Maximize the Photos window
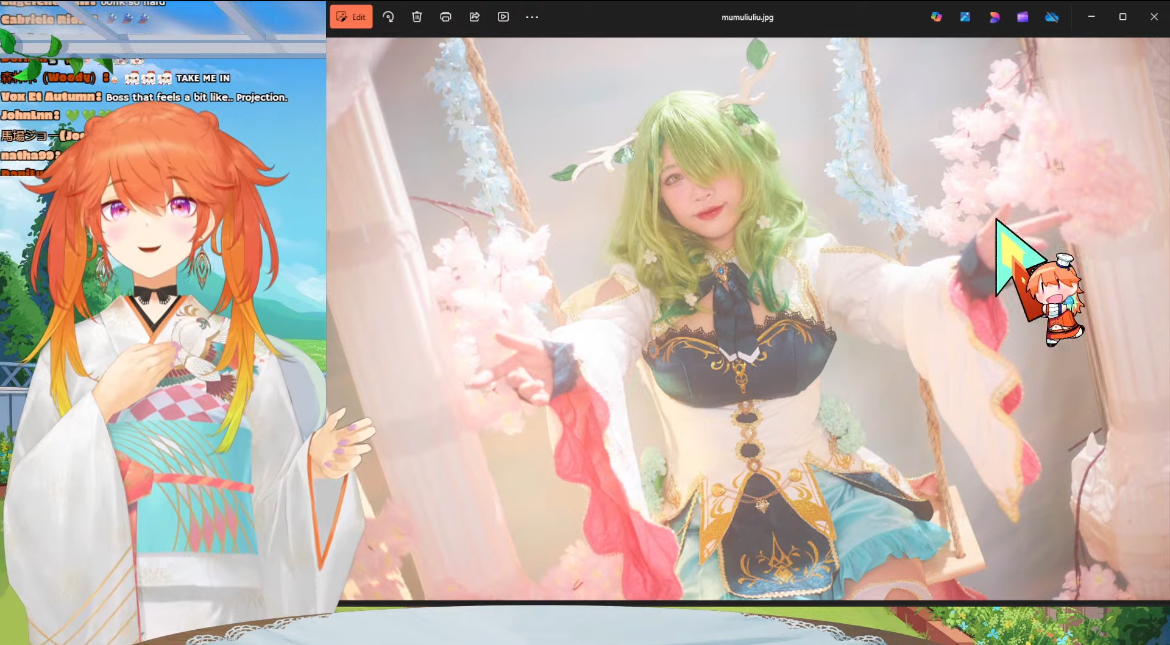This screenshot has width=1170, height=645. coord(1122,16)
